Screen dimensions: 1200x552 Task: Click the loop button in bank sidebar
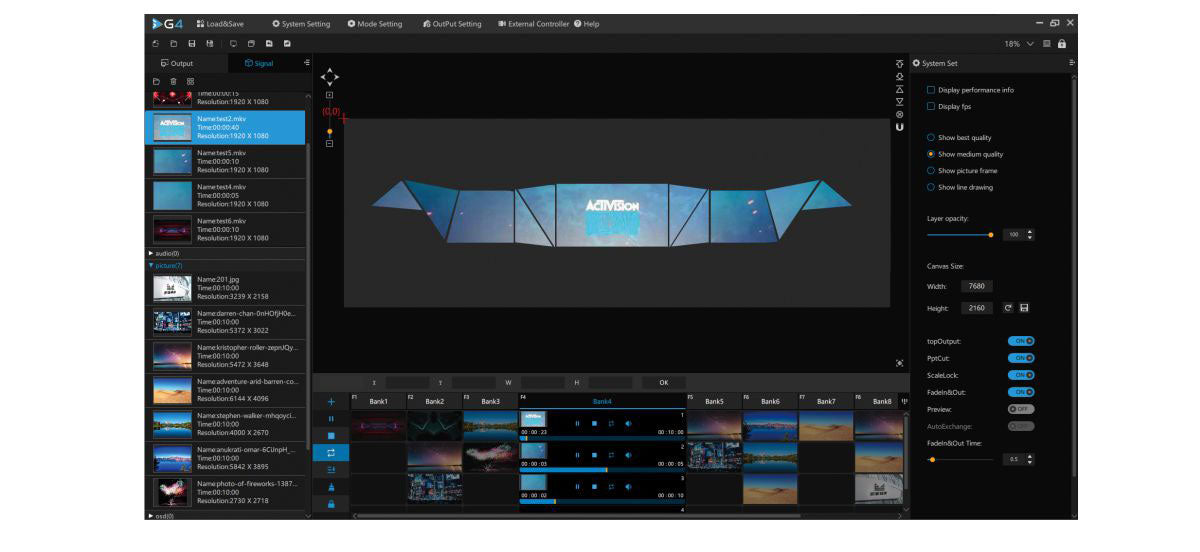331,452
